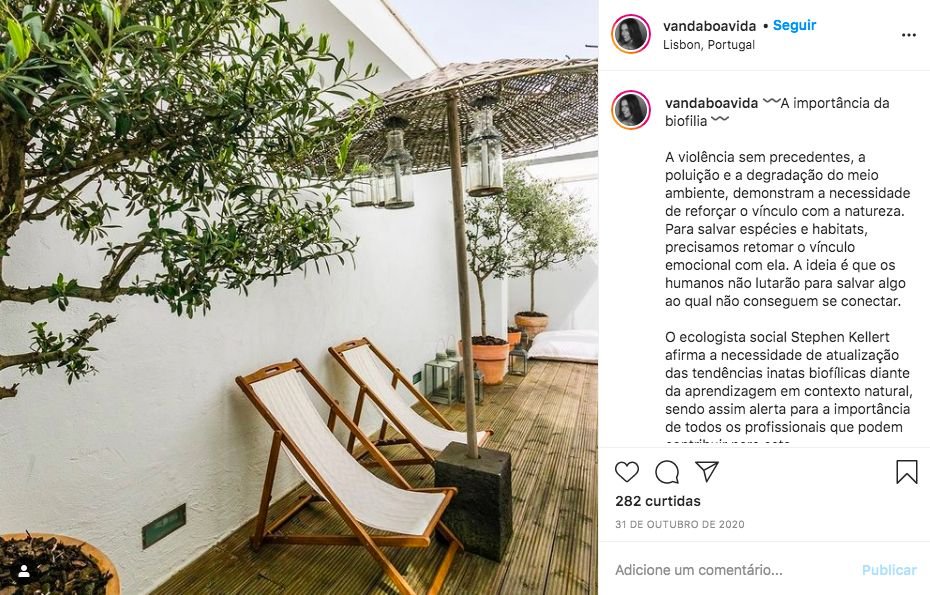Open comments via speech bubble icon
Viewport: 930px width, 595px height.
click(x=667, y=472)
